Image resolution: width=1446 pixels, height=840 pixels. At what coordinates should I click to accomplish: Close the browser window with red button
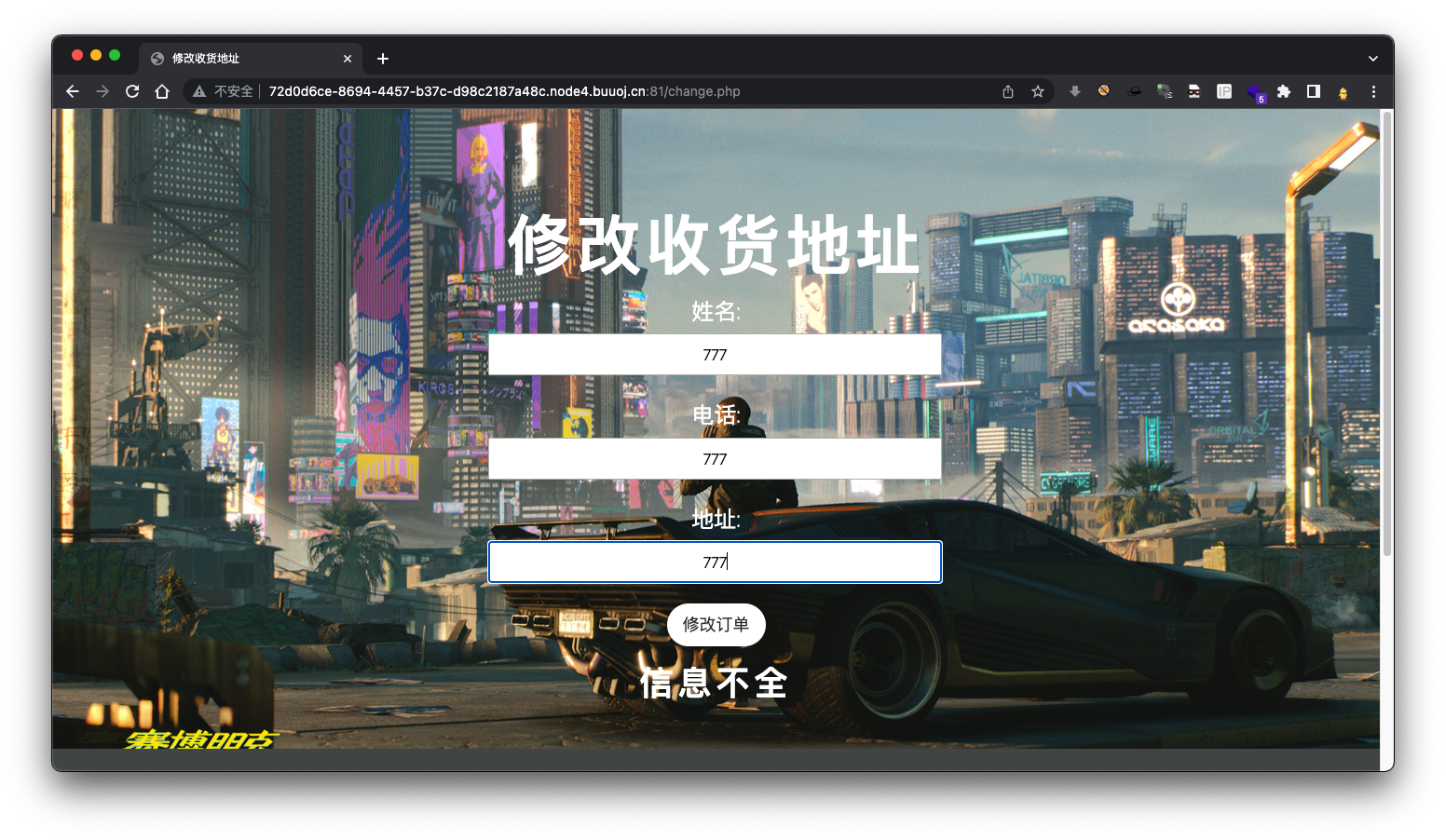click(x=77, y=55)
